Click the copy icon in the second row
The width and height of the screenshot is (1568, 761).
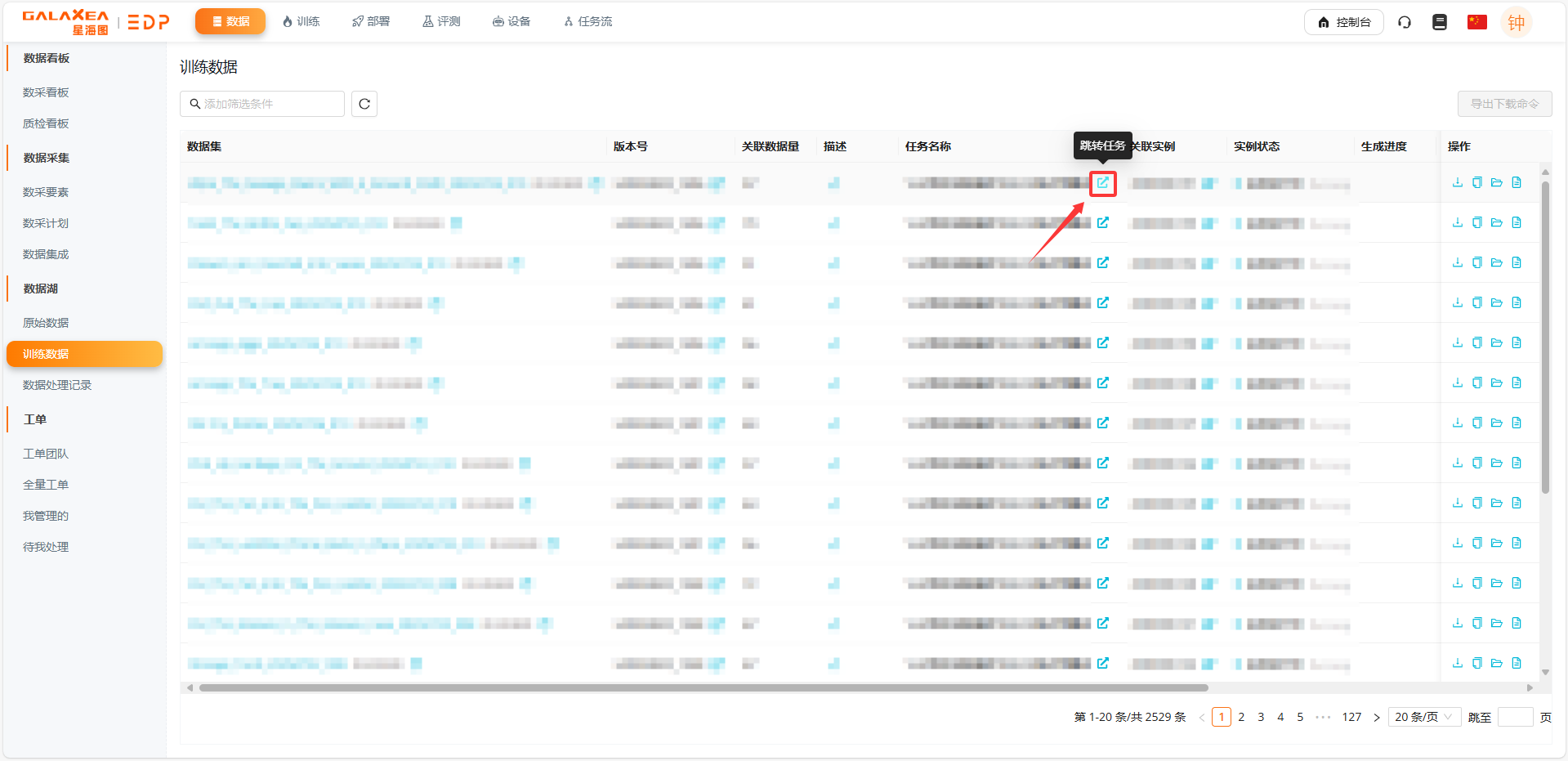tap(1476, 222)
